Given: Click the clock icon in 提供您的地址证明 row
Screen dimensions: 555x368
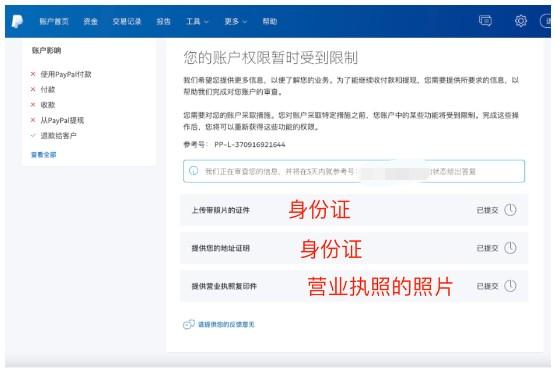Looking at the screenshot, I should click(x=510, y=248).
